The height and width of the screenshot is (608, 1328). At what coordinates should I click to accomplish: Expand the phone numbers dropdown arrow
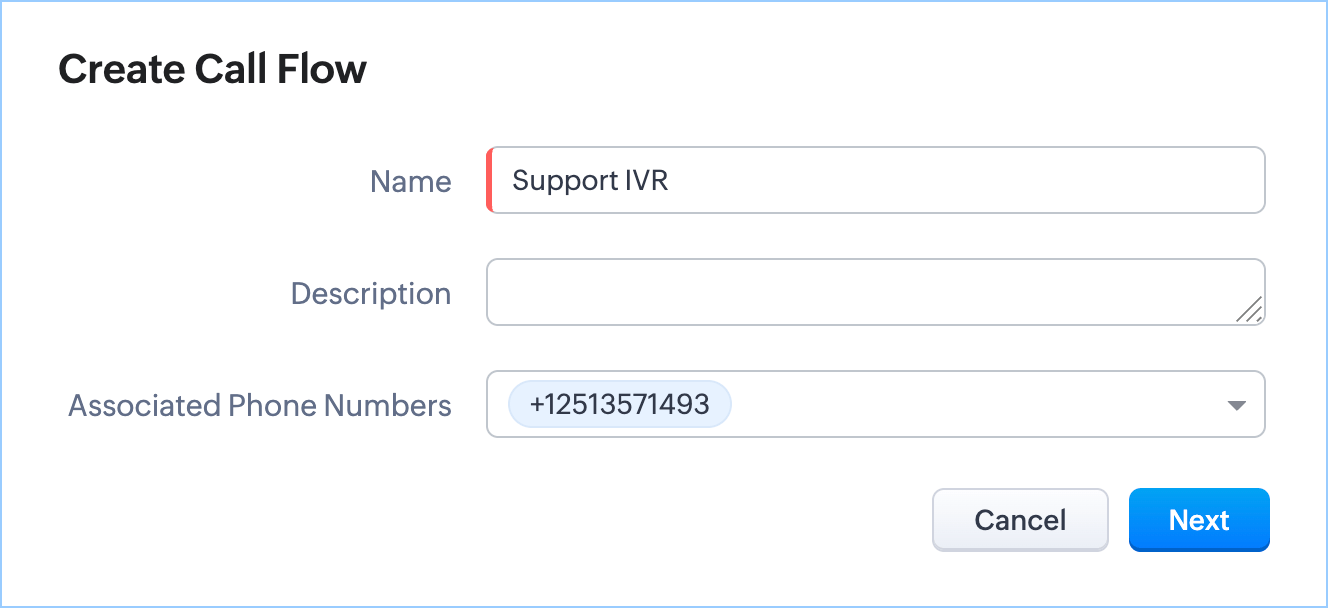(1236, 405)
